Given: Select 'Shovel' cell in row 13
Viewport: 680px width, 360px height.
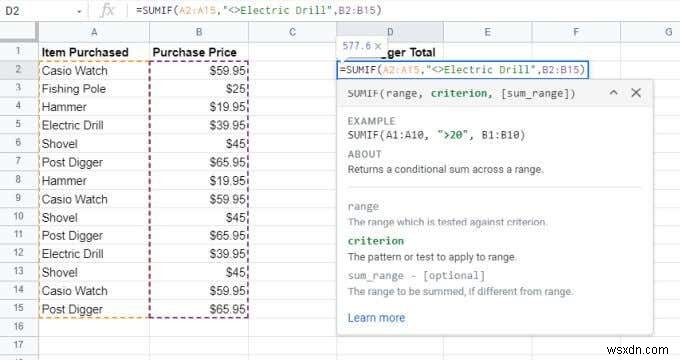Looking at the screenshot, I should [94, 272].
